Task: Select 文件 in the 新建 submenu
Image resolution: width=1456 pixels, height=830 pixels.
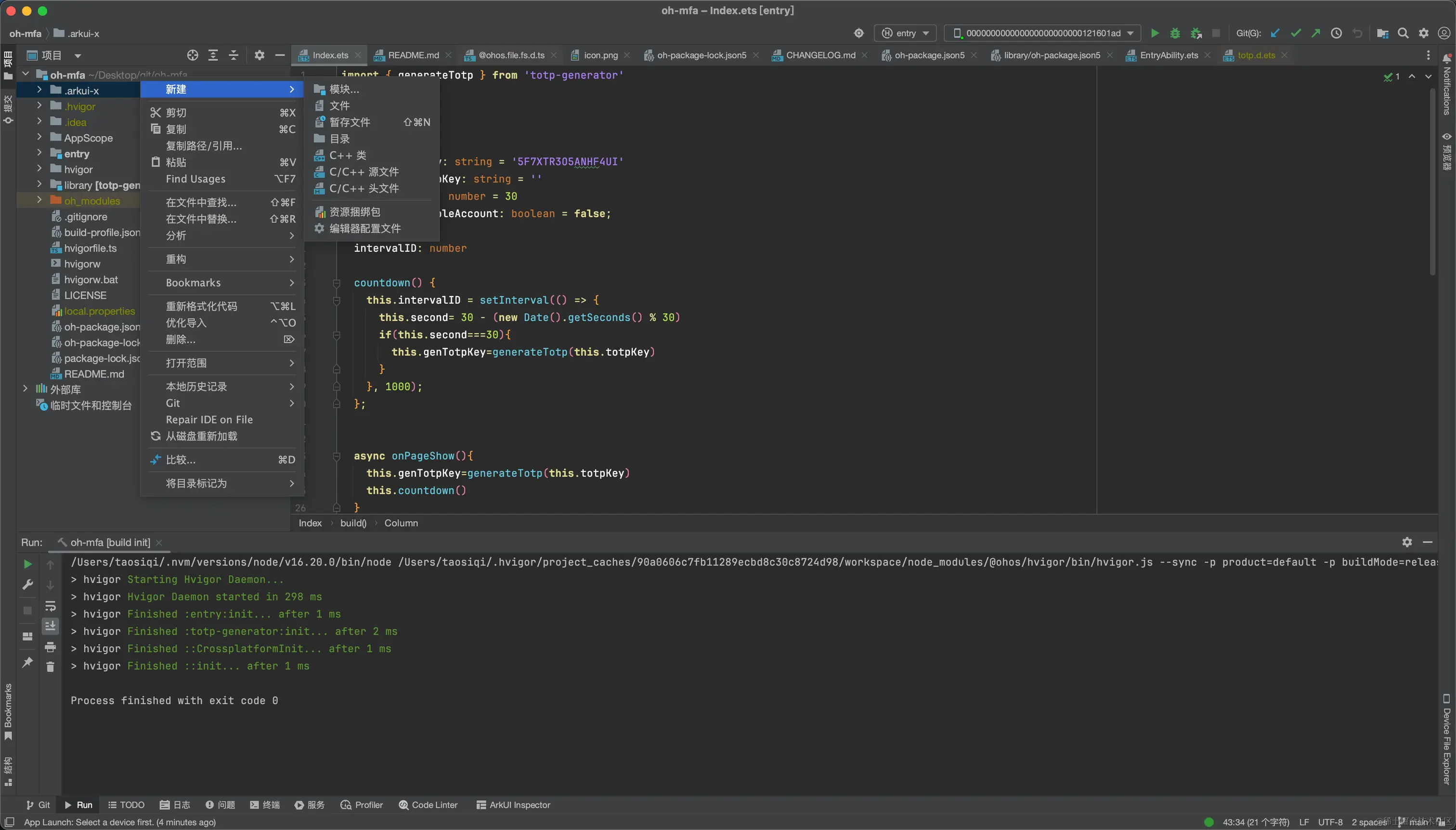Action: tap(372, 106)
